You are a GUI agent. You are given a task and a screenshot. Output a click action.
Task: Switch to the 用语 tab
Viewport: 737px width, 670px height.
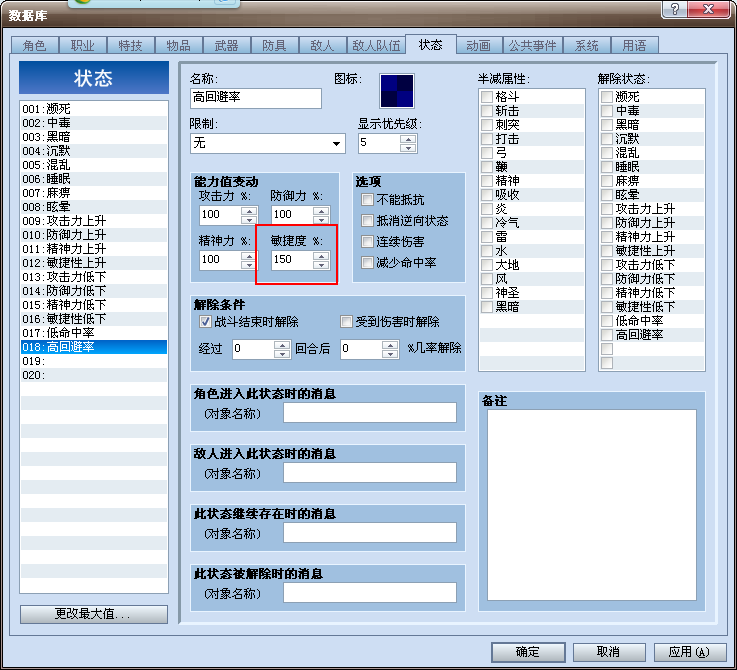coord(634,46)
